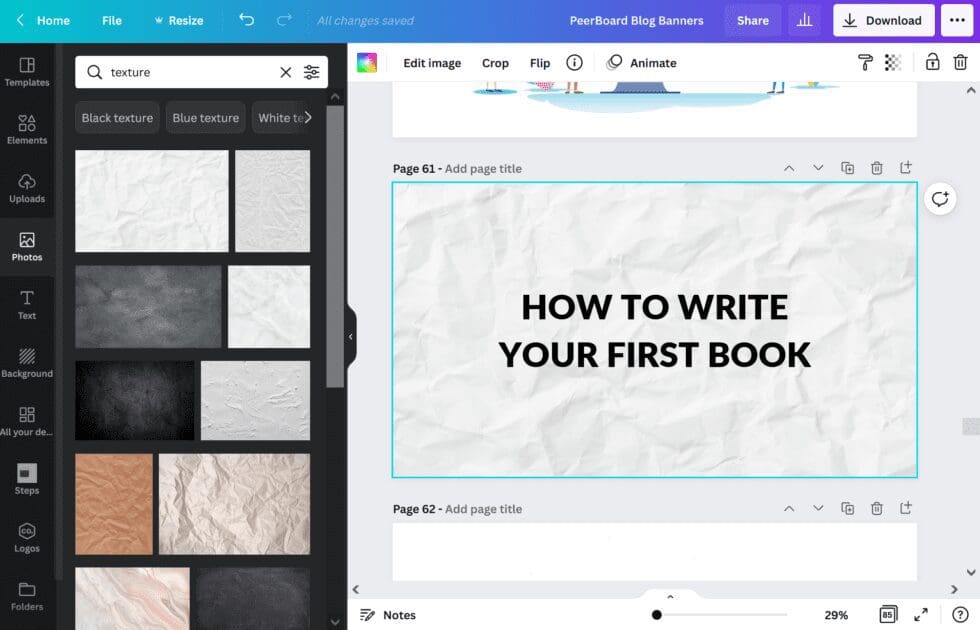This screenshot has height=630, width=980.
Task: Open search filter options
Action: click(311, 72)
